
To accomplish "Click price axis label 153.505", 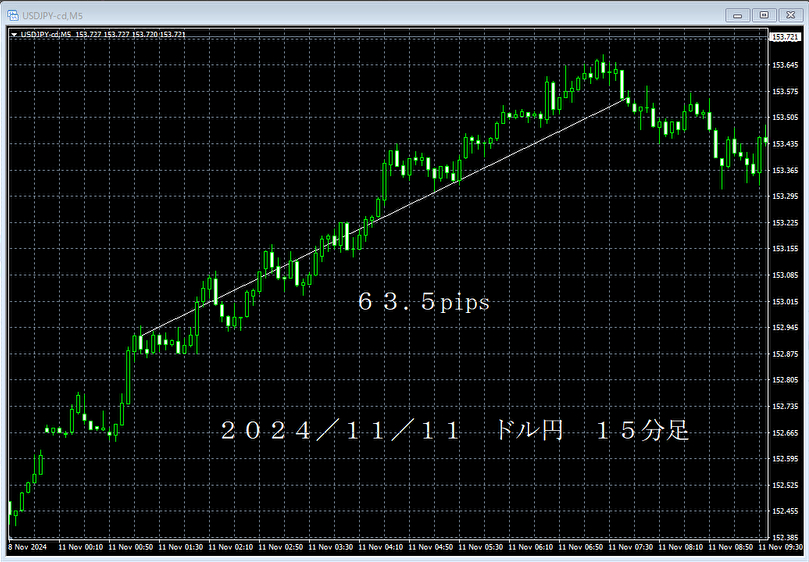I will (785, 117).
